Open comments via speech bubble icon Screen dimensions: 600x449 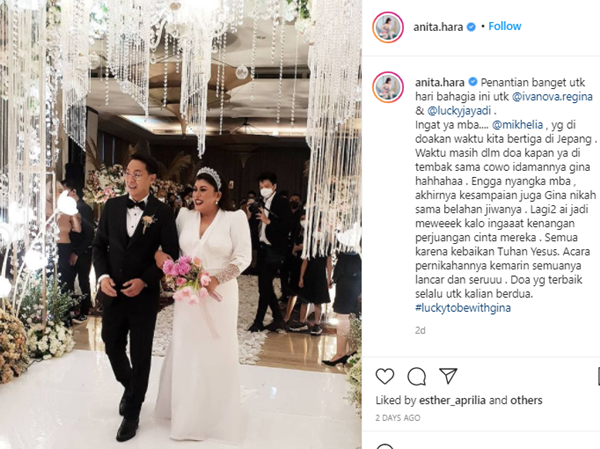point(416,376)
